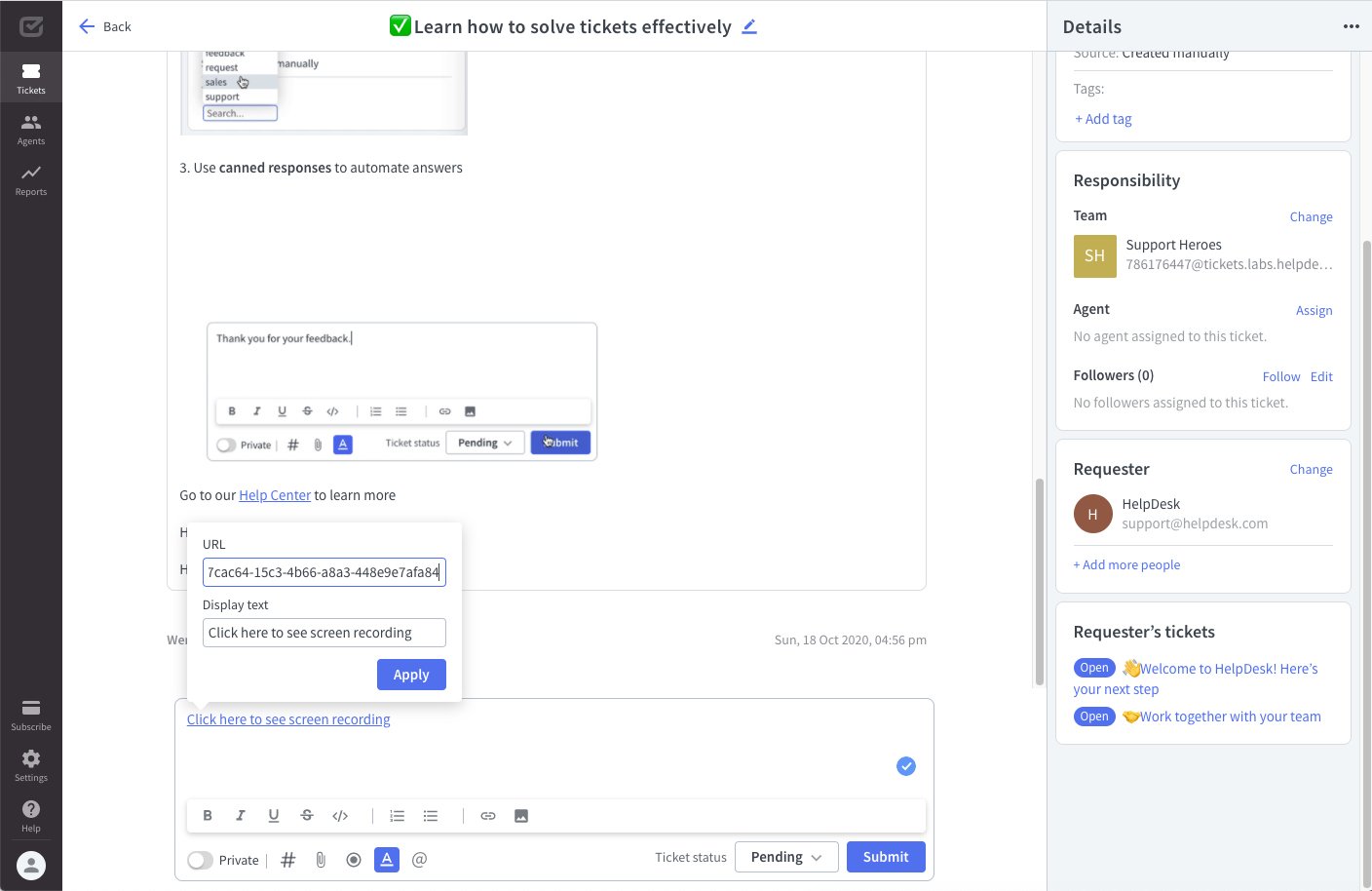Click the blue checkmark badge in editor
The width and height of the screenshot is (1372, 891).
point(906,766)
